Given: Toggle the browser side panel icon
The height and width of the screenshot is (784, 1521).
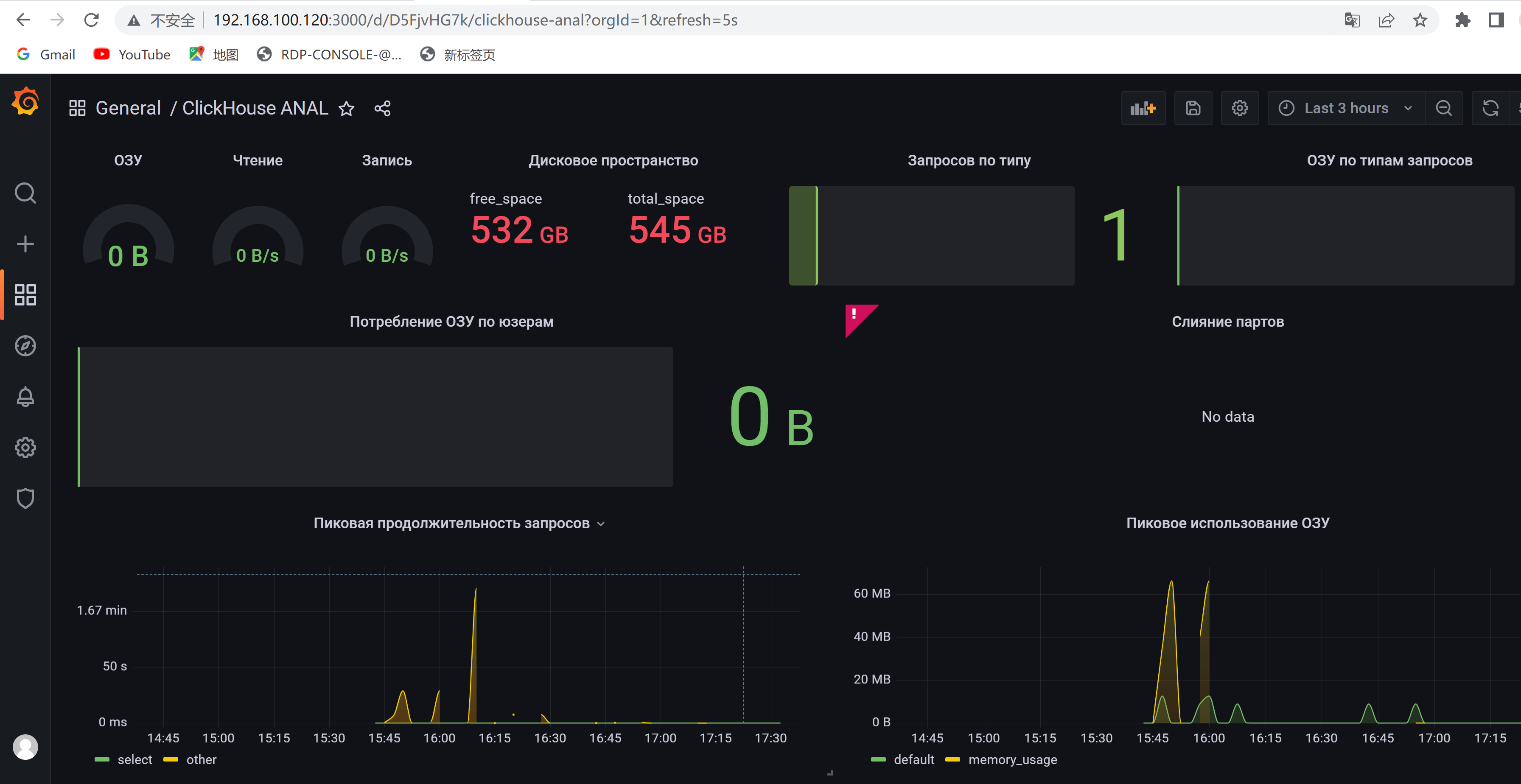Looking at the screenshot, I should (1496, 20).
